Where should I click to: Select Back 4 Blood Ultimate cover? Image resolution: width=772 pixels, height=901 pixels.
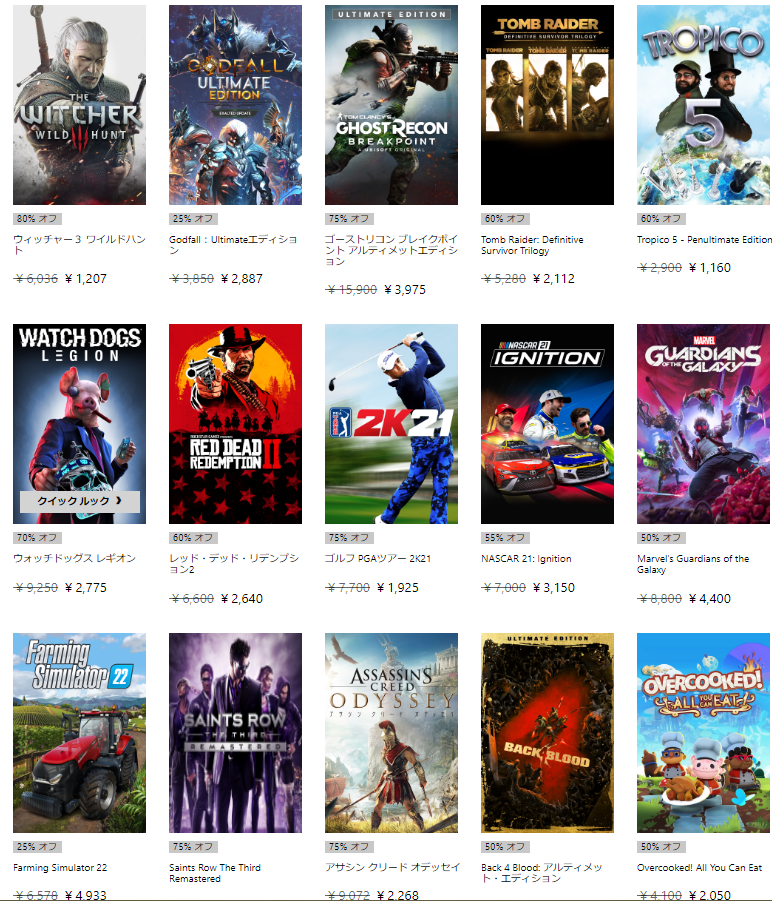pos(547,733)
